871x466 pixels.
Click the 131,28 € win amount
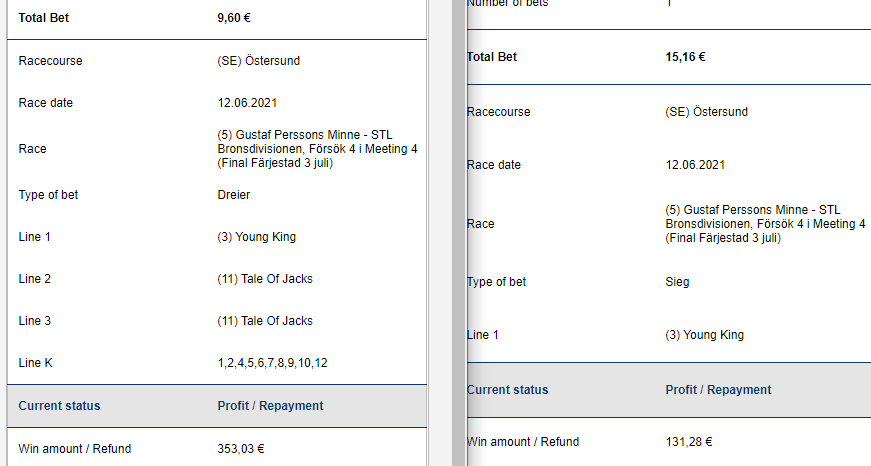(x=689, y=442)
